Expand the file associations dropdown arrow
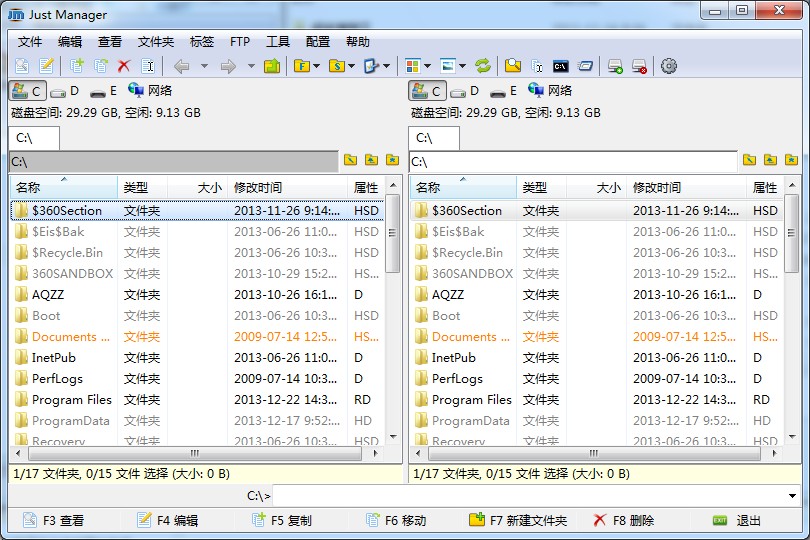Screen dimensions: 810x540 pos(386,66)
